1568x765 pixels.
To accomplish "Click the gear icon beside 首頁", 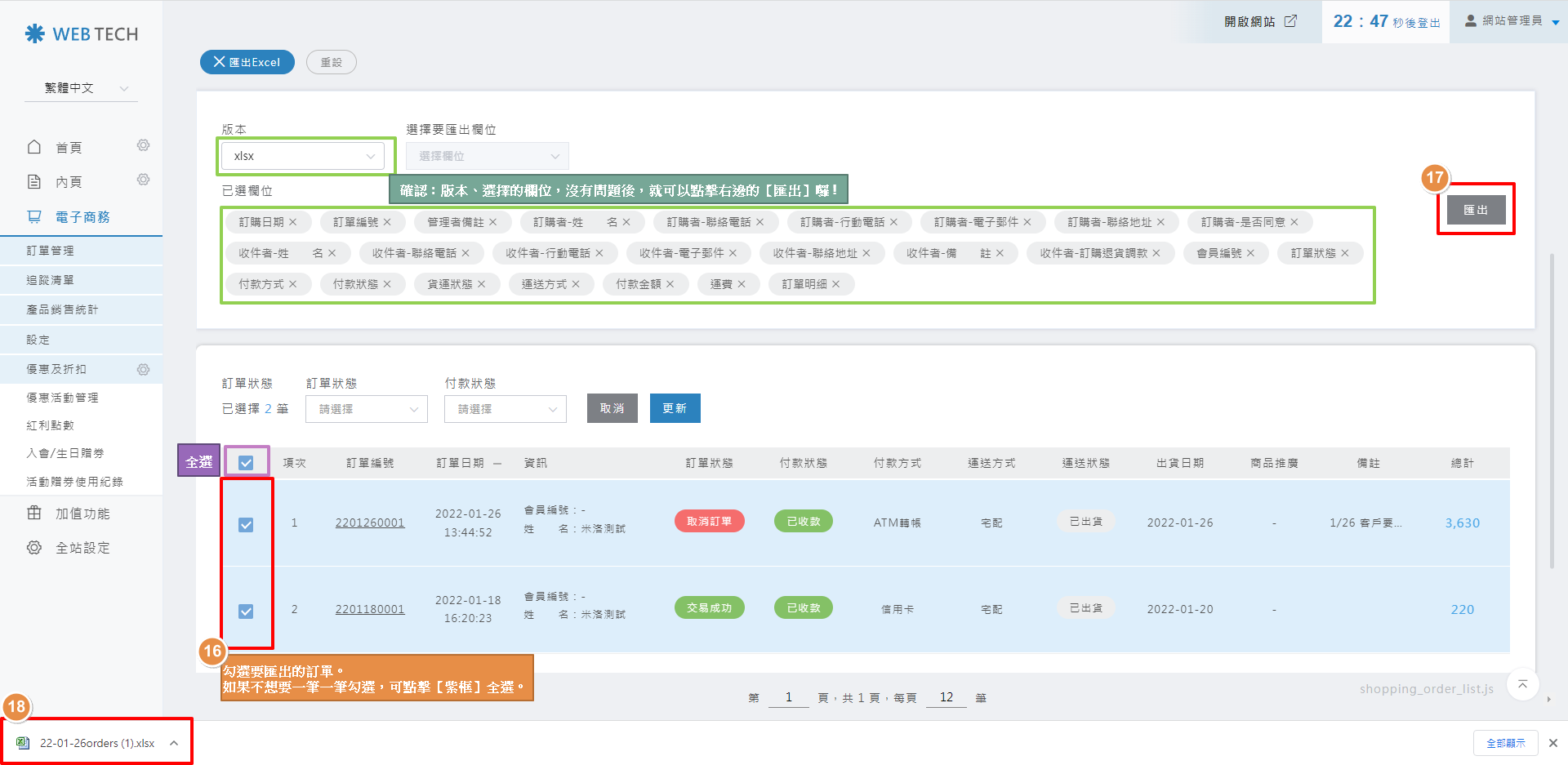I will (143, 145).
